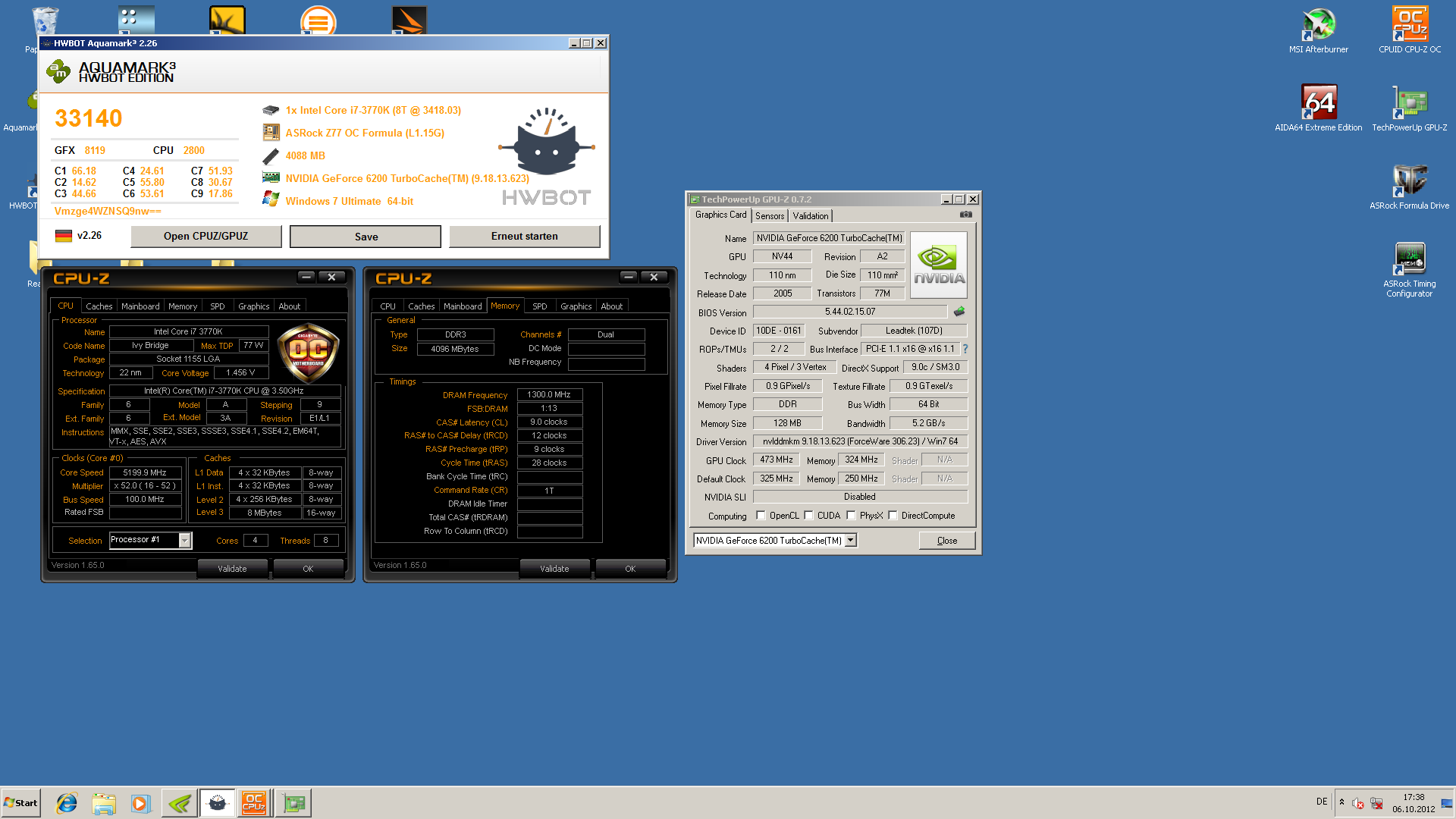Screen dimensions: 1456x819
Task: Open Caches tab in left CPU-Z window
Action: click(x=99, y=306)
